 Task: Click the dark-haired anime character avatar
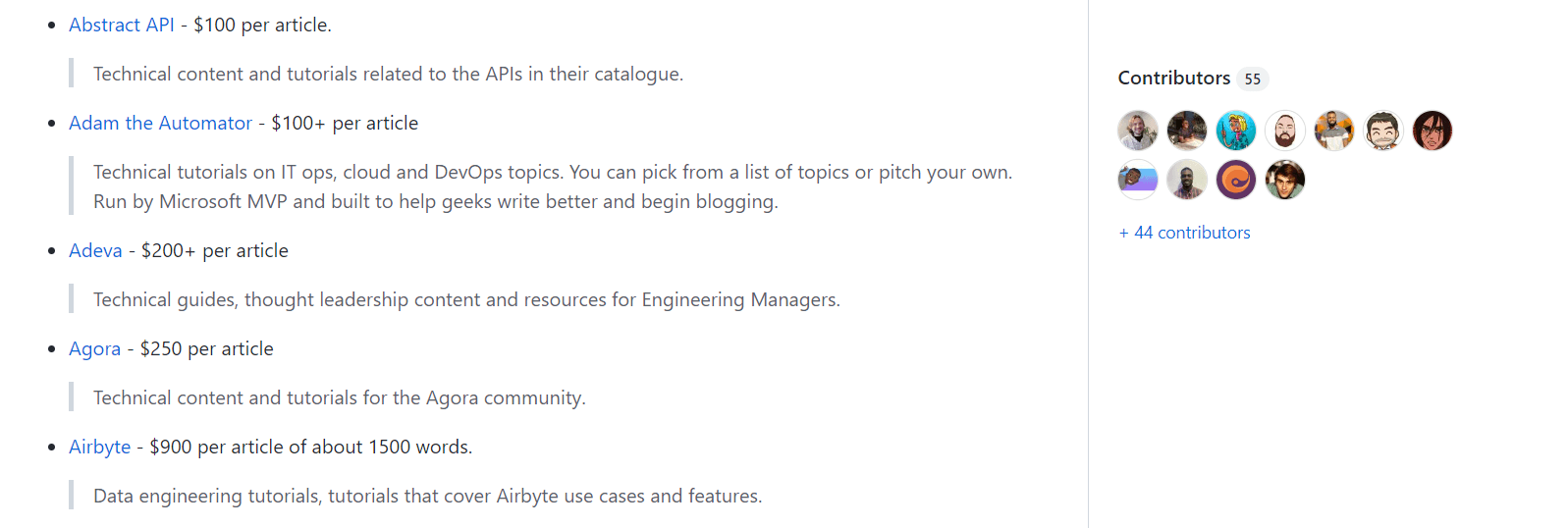point(1433,131)
